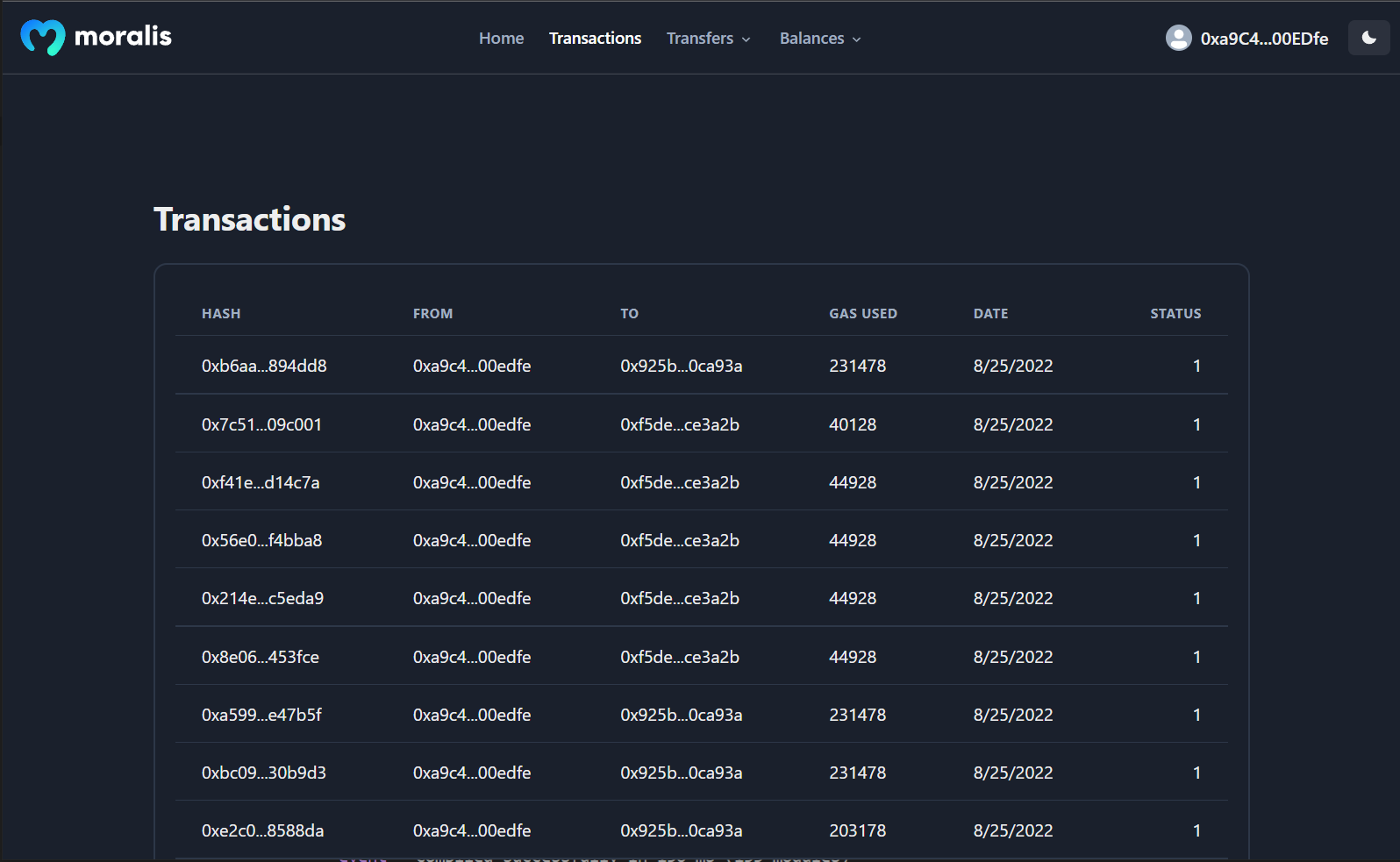This screenshot has height=862, width=1400.
Task: Select transaction hash 0xa599...e47b5f
Action: tap(261, 715)
